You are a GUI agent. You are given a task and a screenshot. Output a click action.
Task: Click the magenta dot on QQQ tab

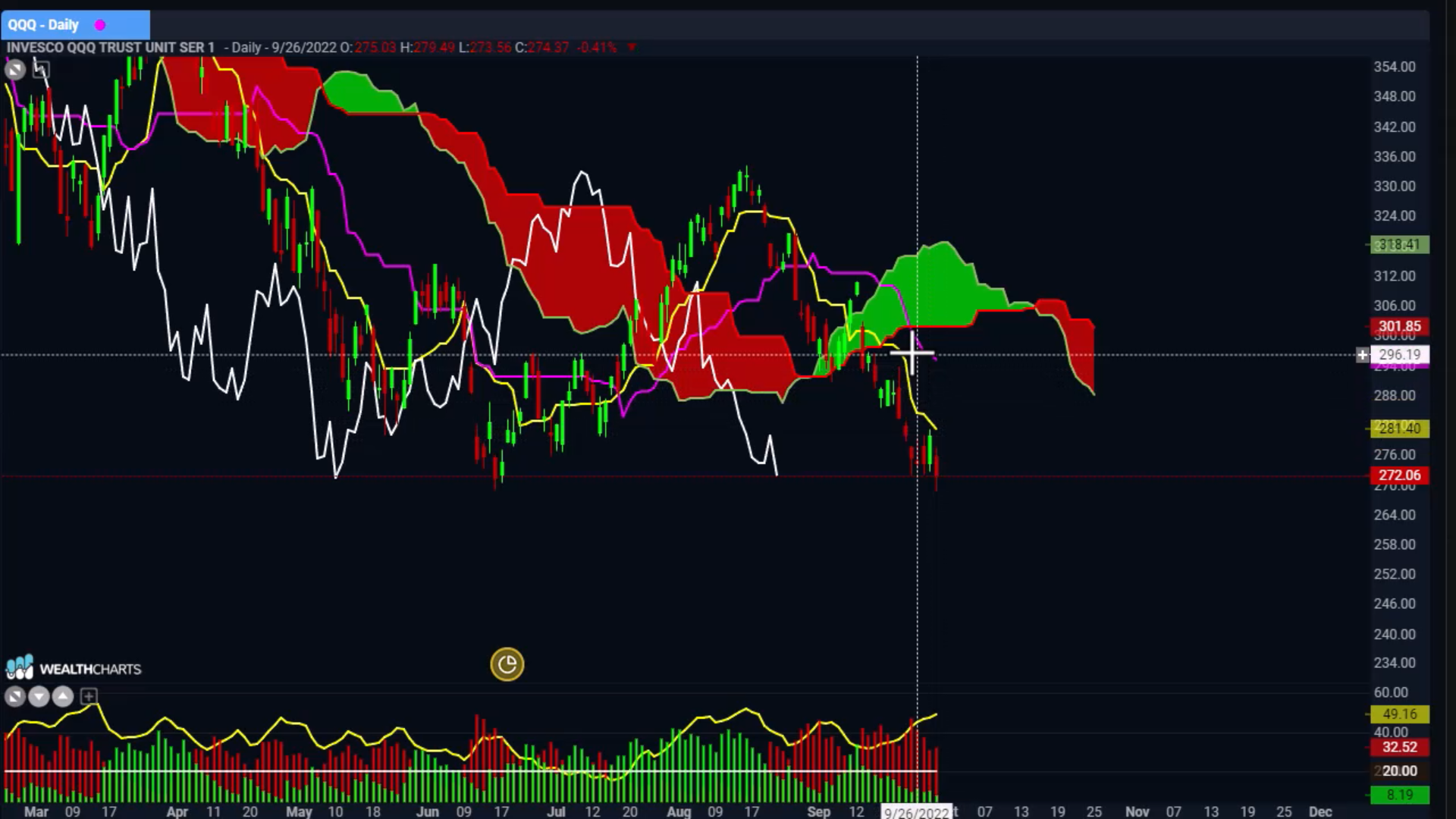click(100, 25)
